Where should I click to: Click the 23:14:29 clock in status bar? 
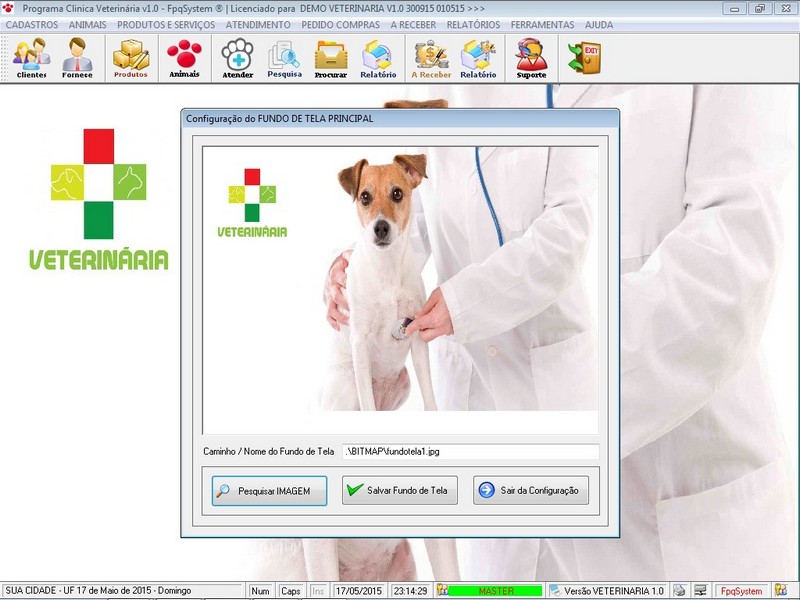tap(410, 591)
